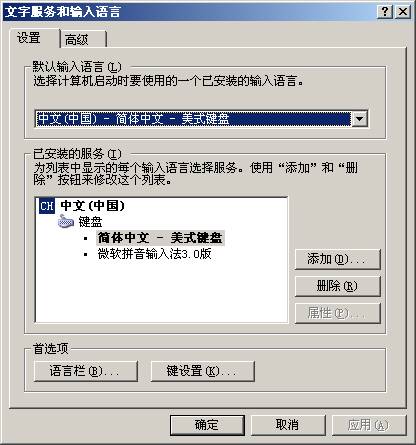Click the 应用(A) button

tap(369, 425)
